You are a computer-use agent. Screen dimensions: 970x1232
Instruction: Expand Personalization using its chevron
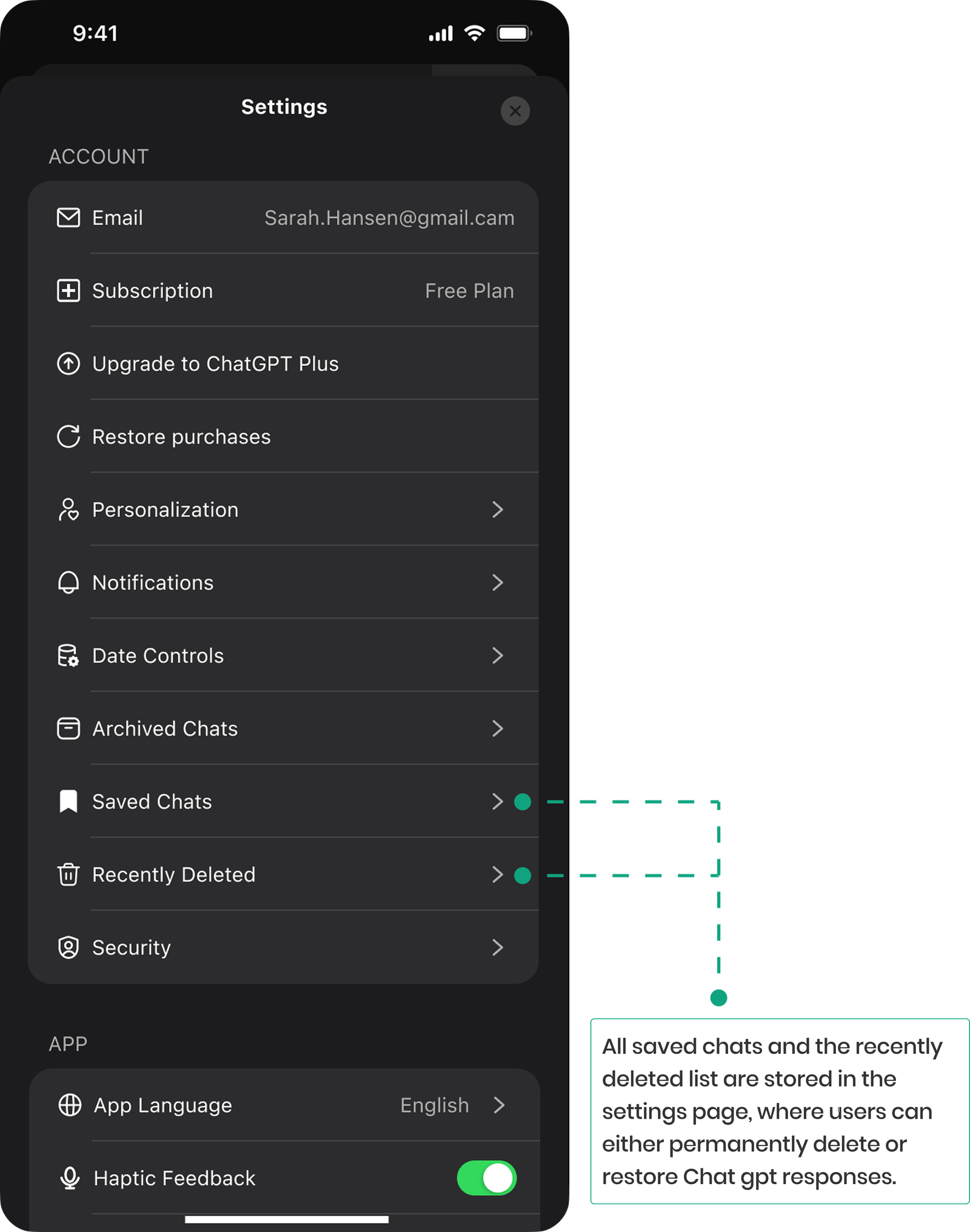(498, 510)
